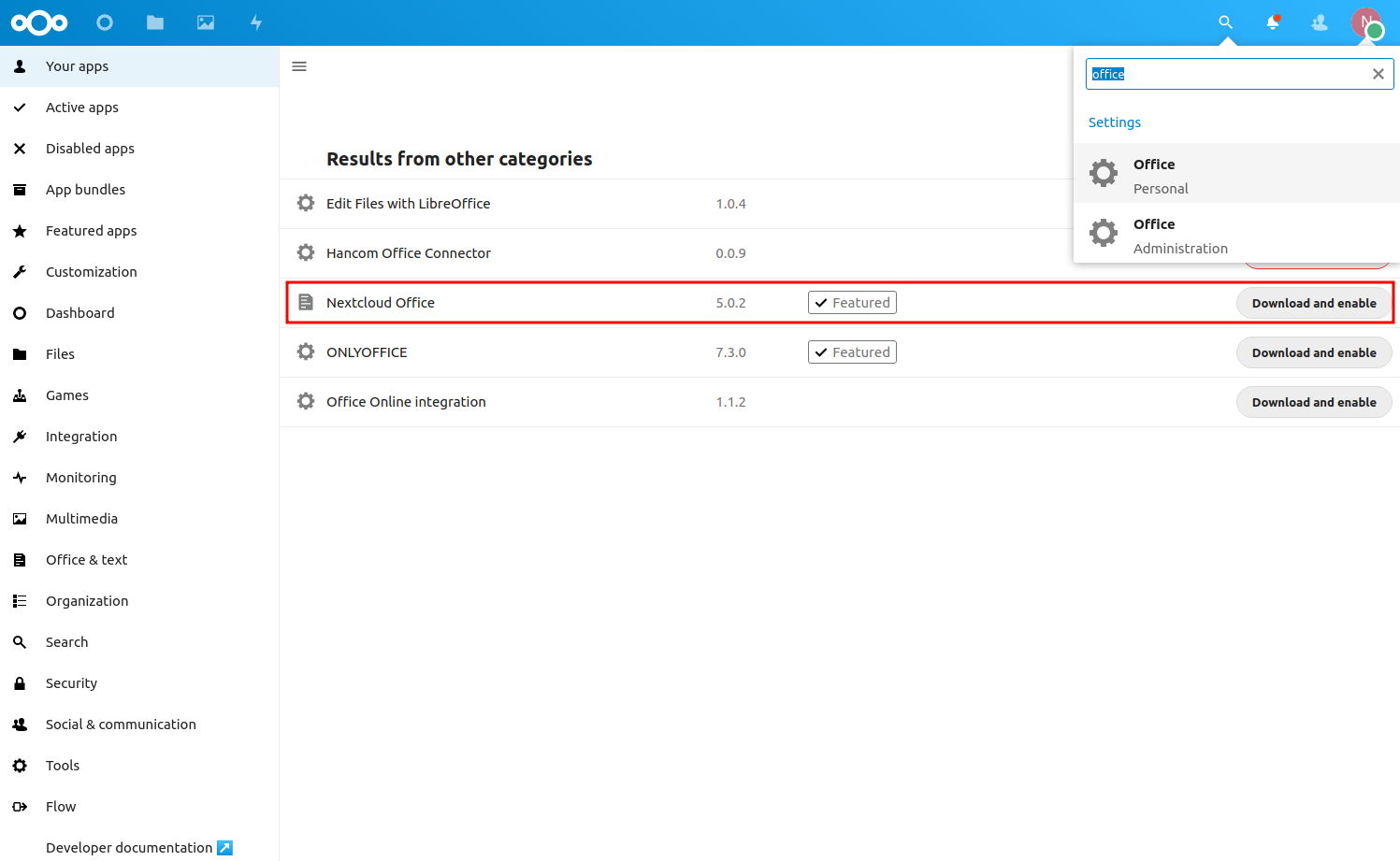
Task: Open Dashboard apps category in sidebar
Action: 139,313
